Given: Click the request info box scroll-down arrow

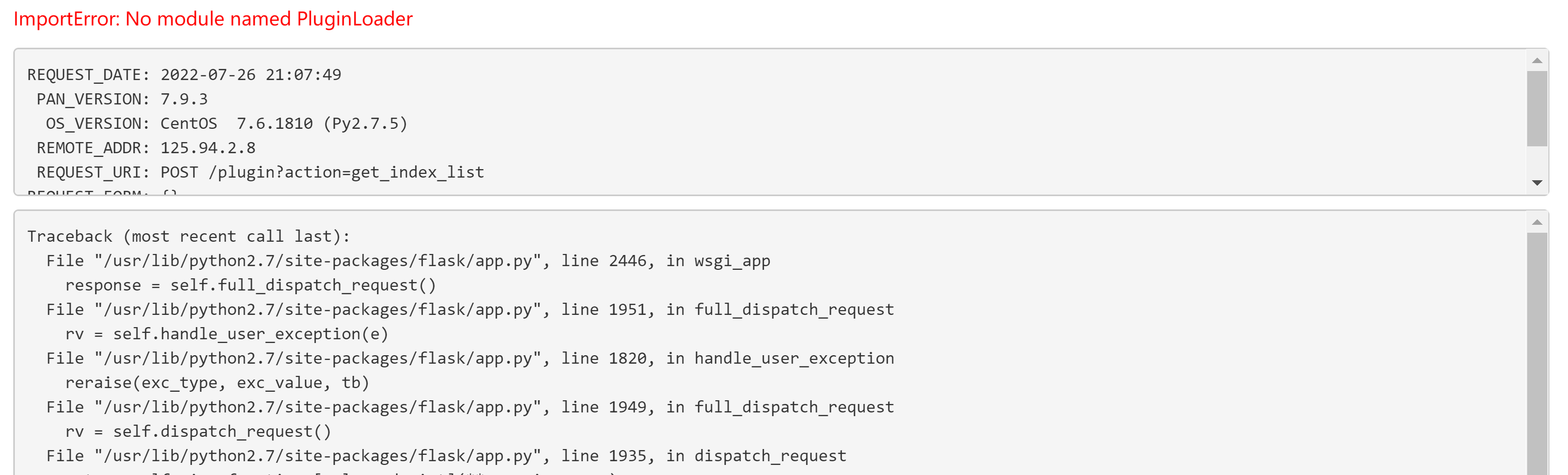Looking at the screenshot, I should click(x=1536, y=183).
